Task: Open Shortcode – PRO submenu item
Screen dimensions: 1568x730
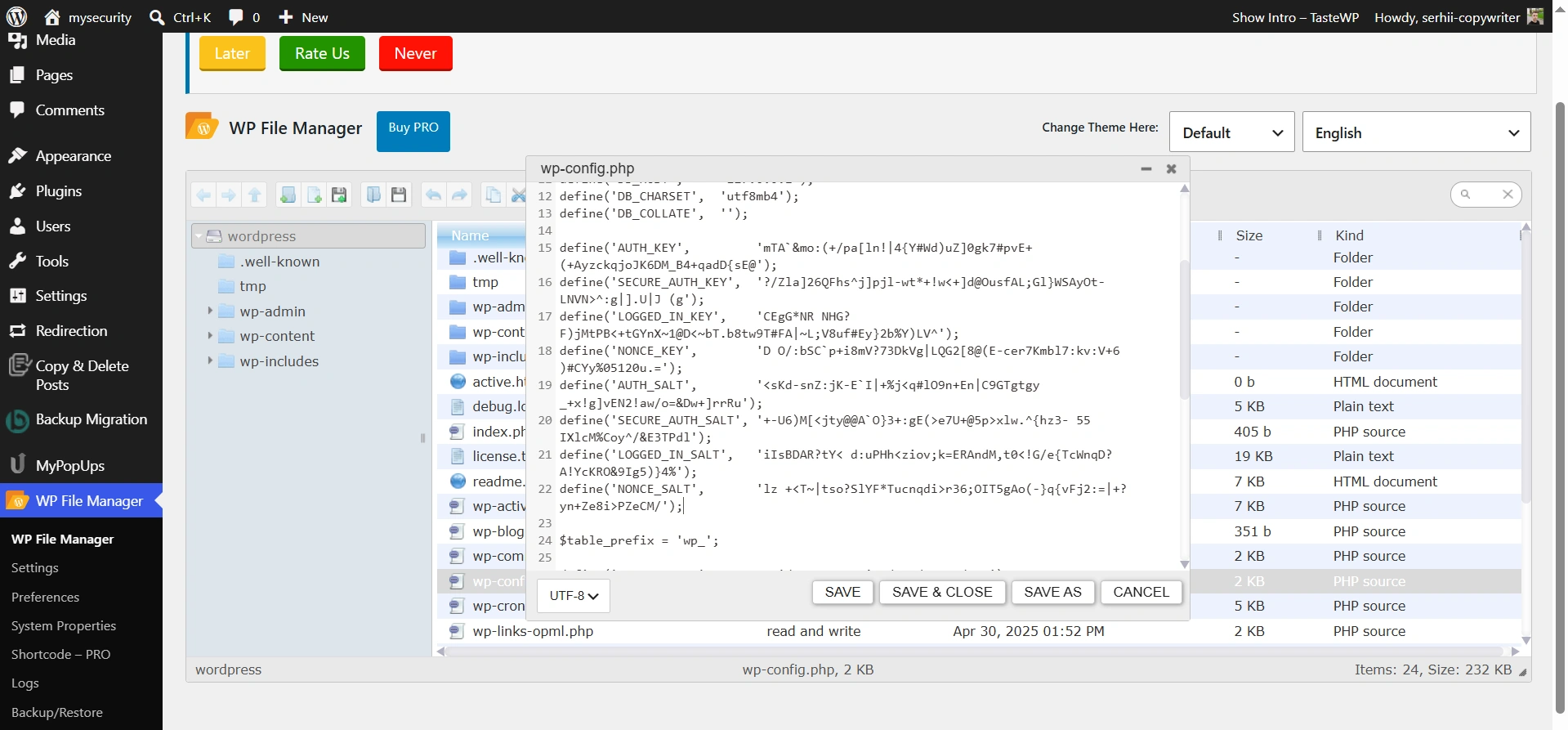Action: (60, 655)
